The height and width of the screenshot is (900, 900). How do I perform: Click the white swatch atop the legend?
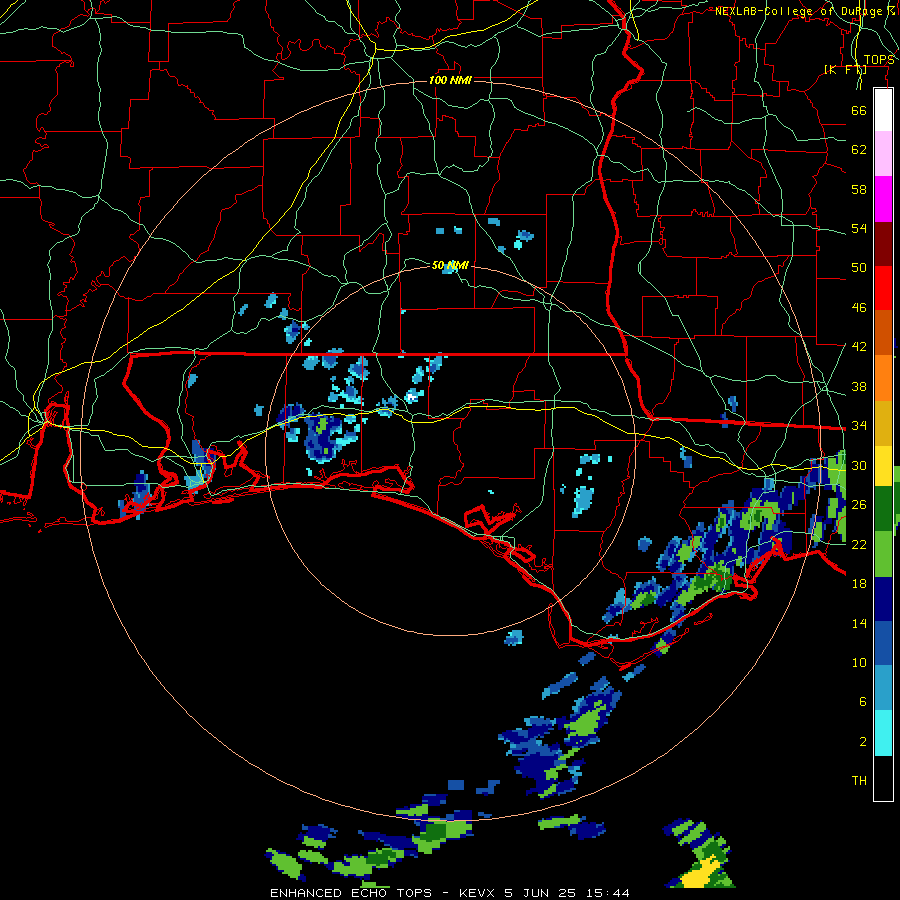883,110
